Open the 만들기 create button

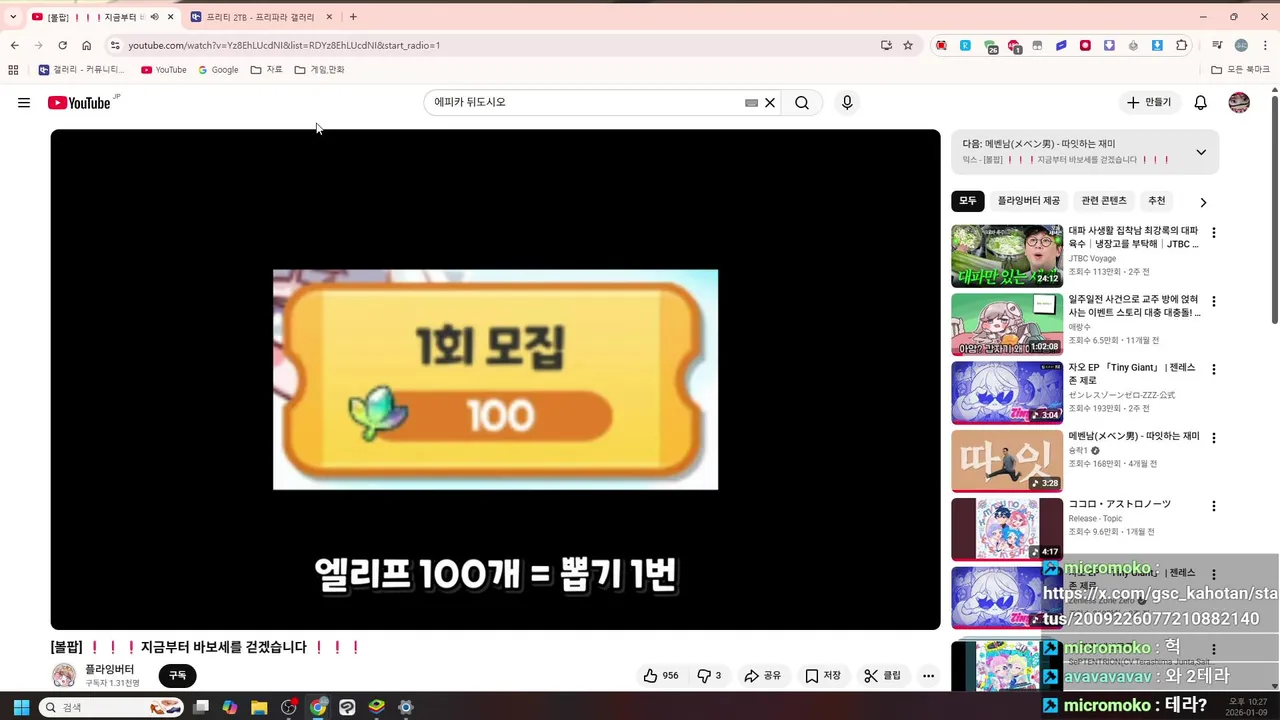pos(1149,102)
